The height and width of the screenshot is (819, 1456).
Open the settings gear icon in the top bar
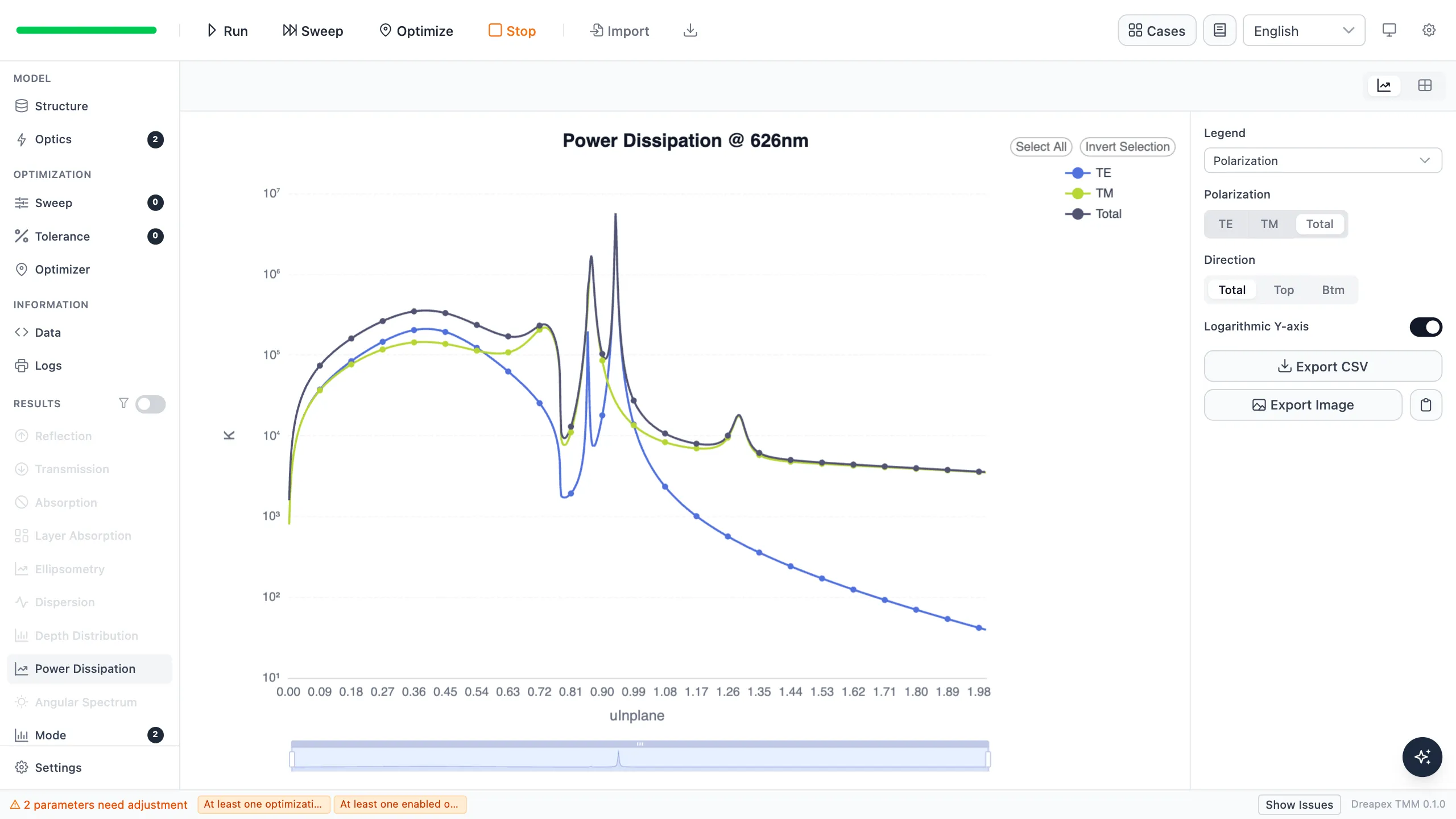pyautogui.click(x=1429, y=31)
